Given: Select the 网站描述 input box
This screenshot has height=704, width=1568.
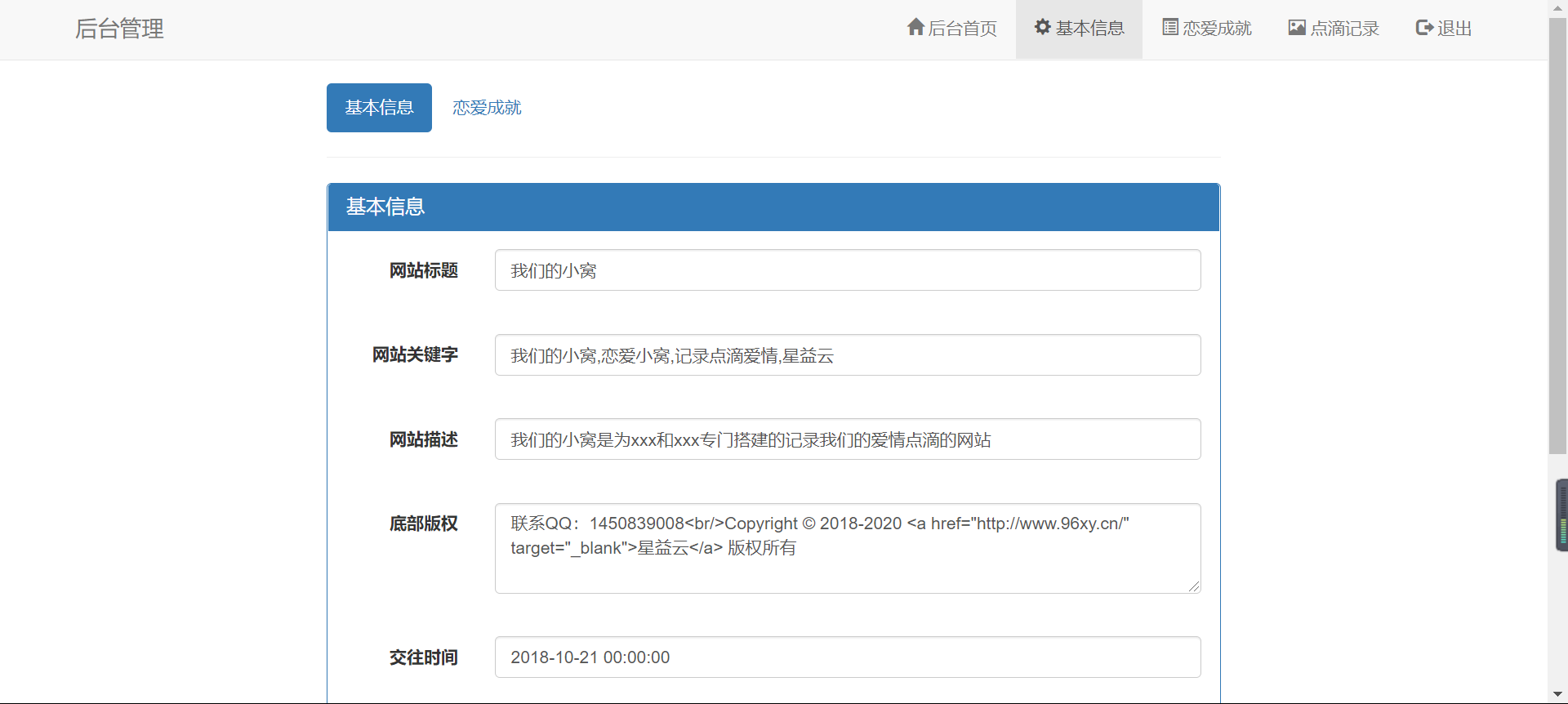Looking at the screenshot, I should tap(847, 439).
